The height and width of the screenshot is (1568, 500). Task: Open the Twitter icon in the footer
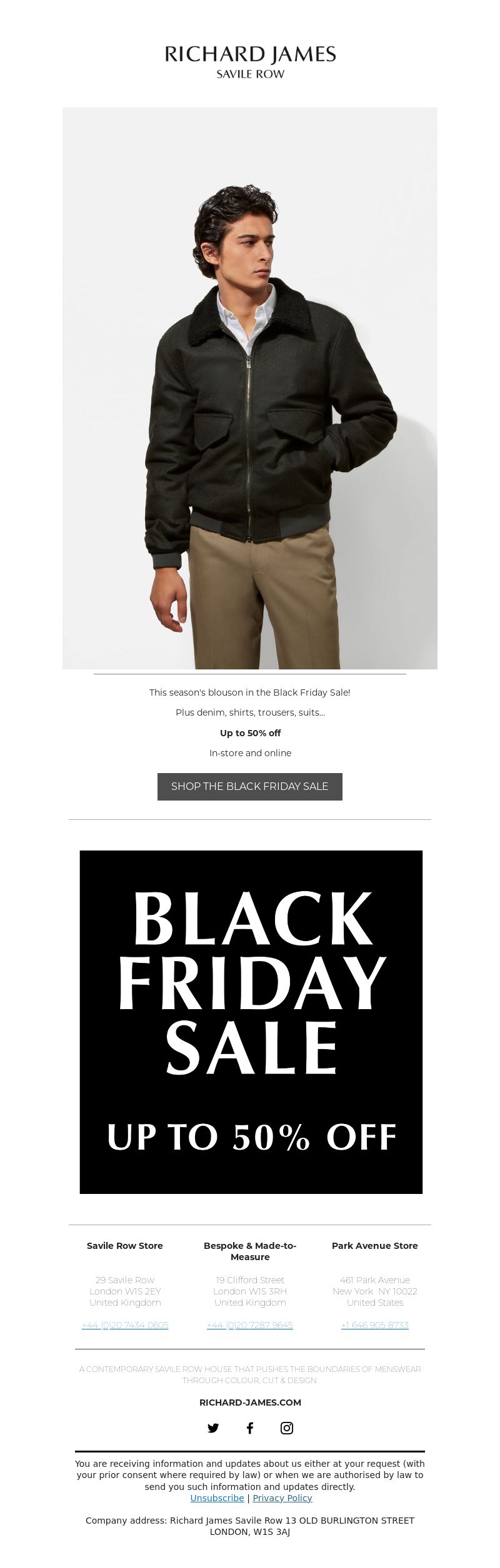pos(213,1428)
